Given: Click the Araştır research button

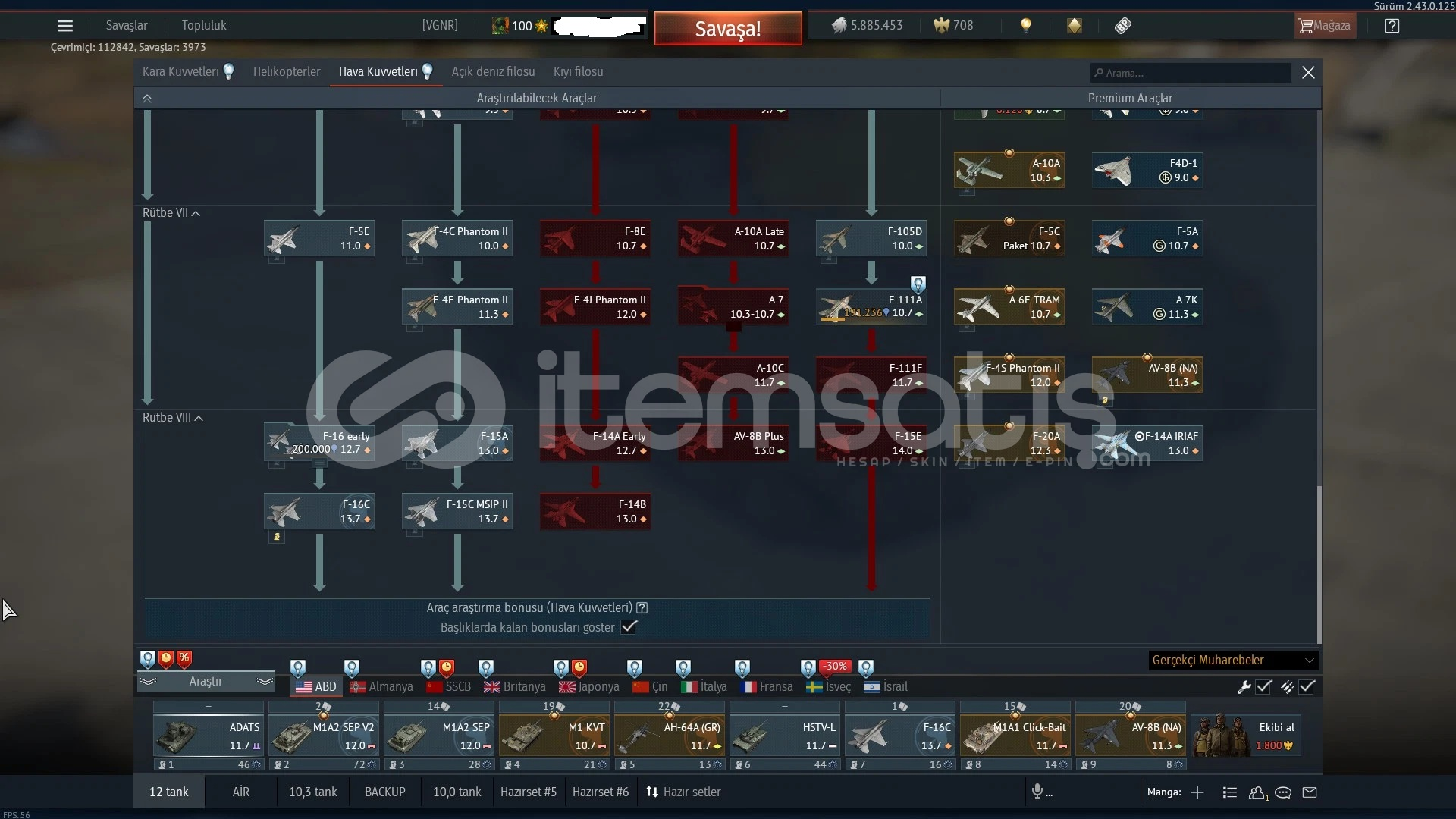Looking at the screenshot, I should tap(206, 681).
